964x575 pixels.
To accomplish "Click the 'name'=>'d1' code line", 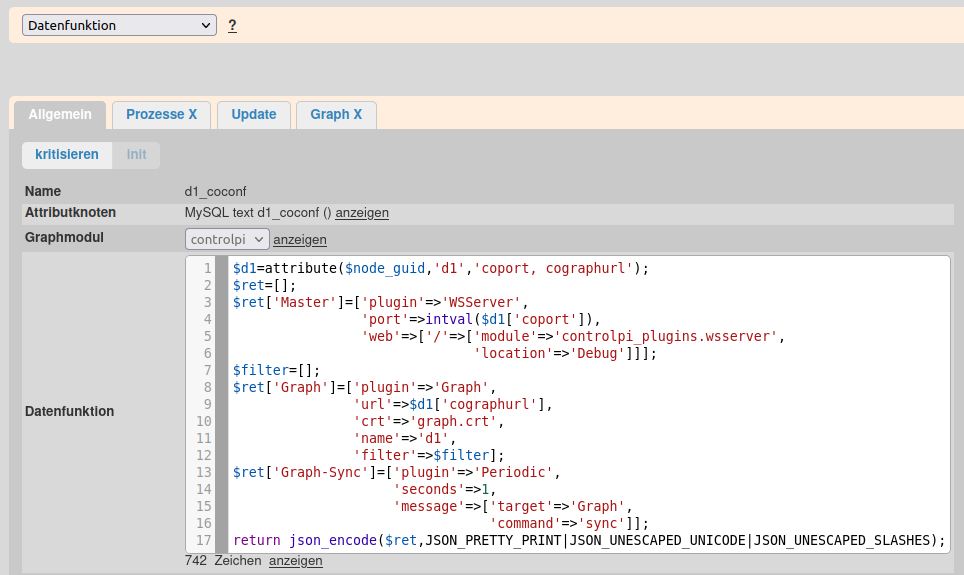I will 405,438.
